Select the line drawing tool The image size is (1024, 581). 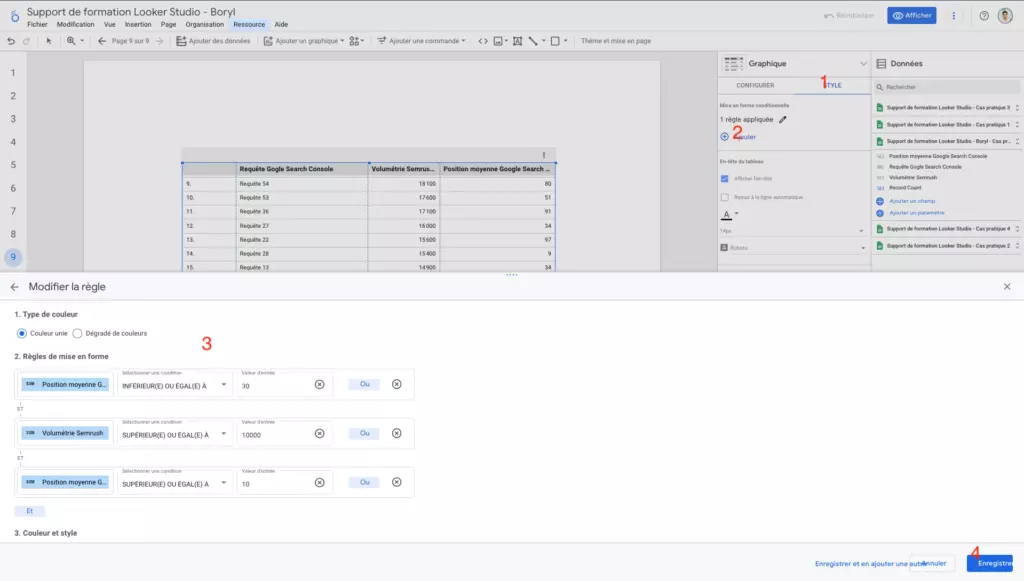point(533,41)
